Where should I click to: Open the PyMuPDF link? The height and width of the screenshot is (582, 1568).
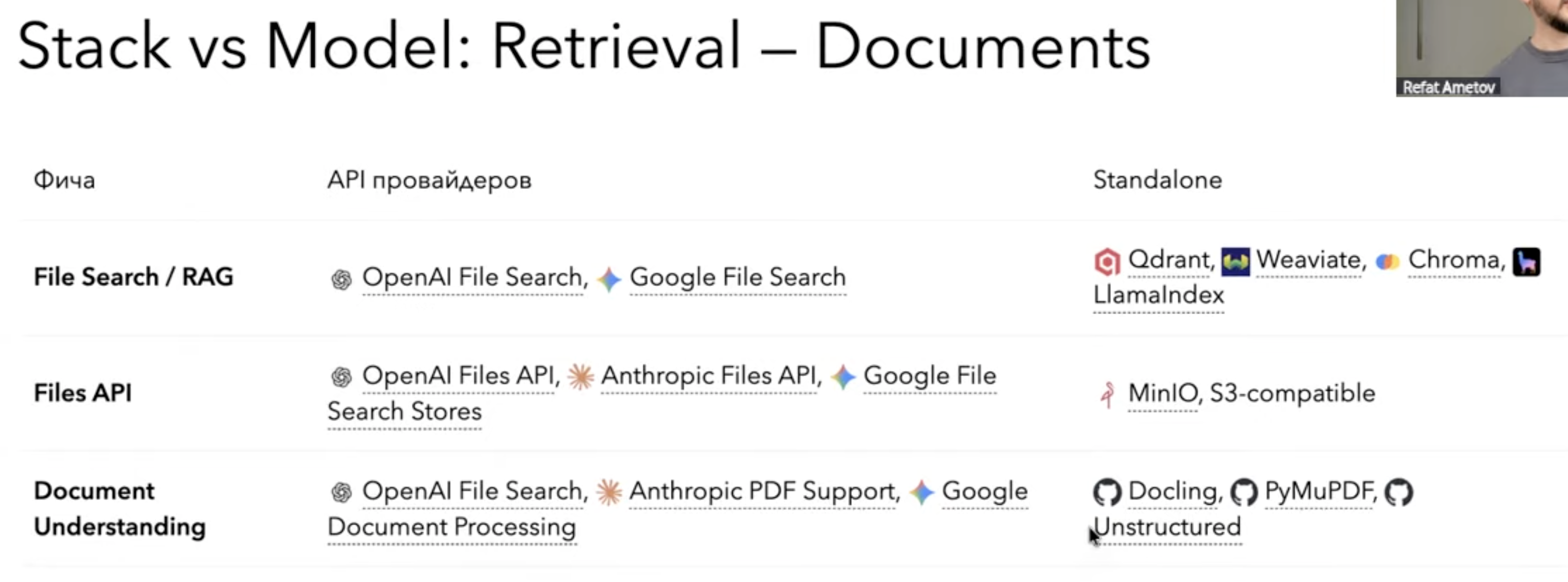1318,491
